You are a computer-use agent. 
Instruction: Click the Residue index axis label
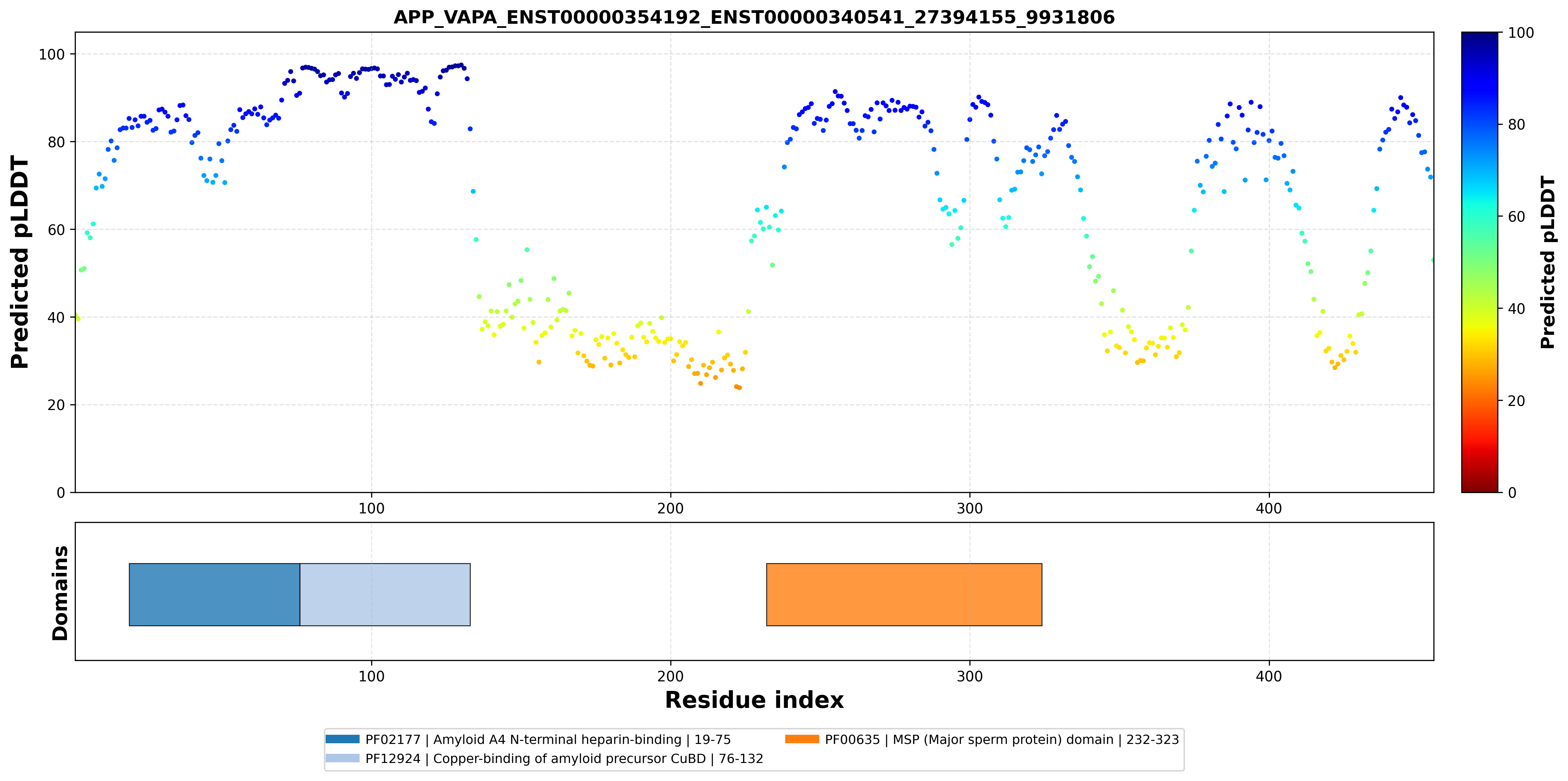754,700
